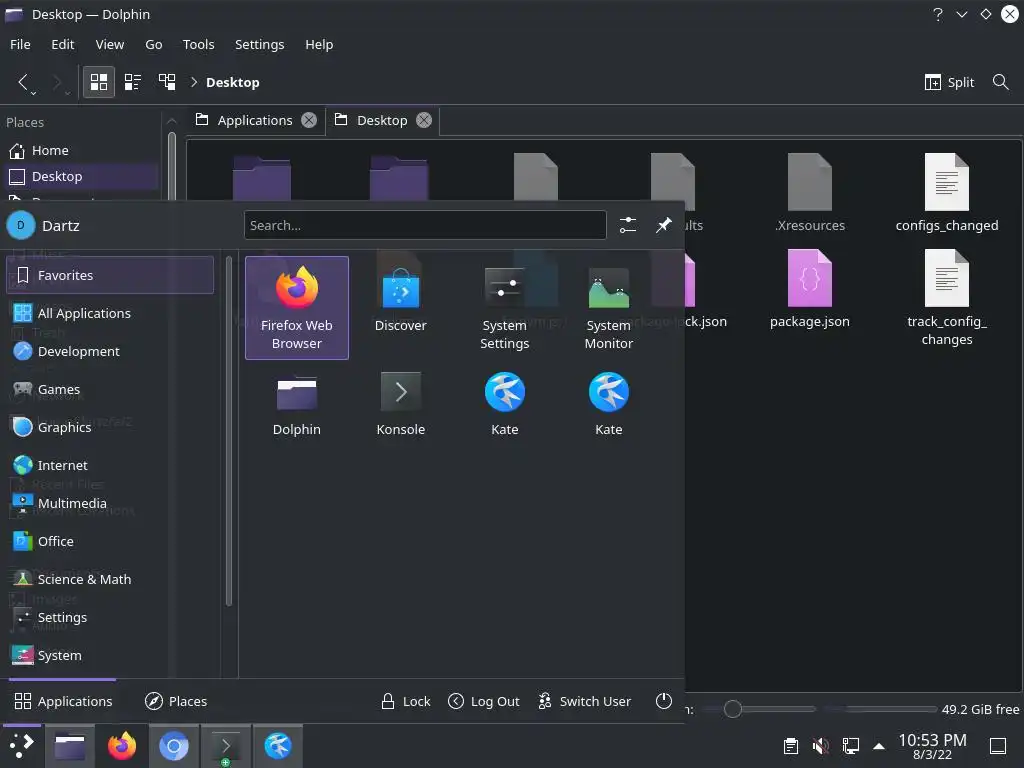Switch launcher to Places view
Screen dimensions: 1024x768
pos(176,701)
